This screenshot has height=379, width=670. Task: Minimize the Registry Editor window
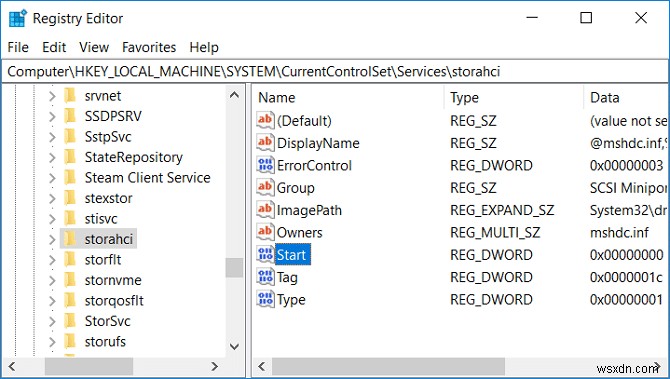pyautogui.click(x=532, y=18)
